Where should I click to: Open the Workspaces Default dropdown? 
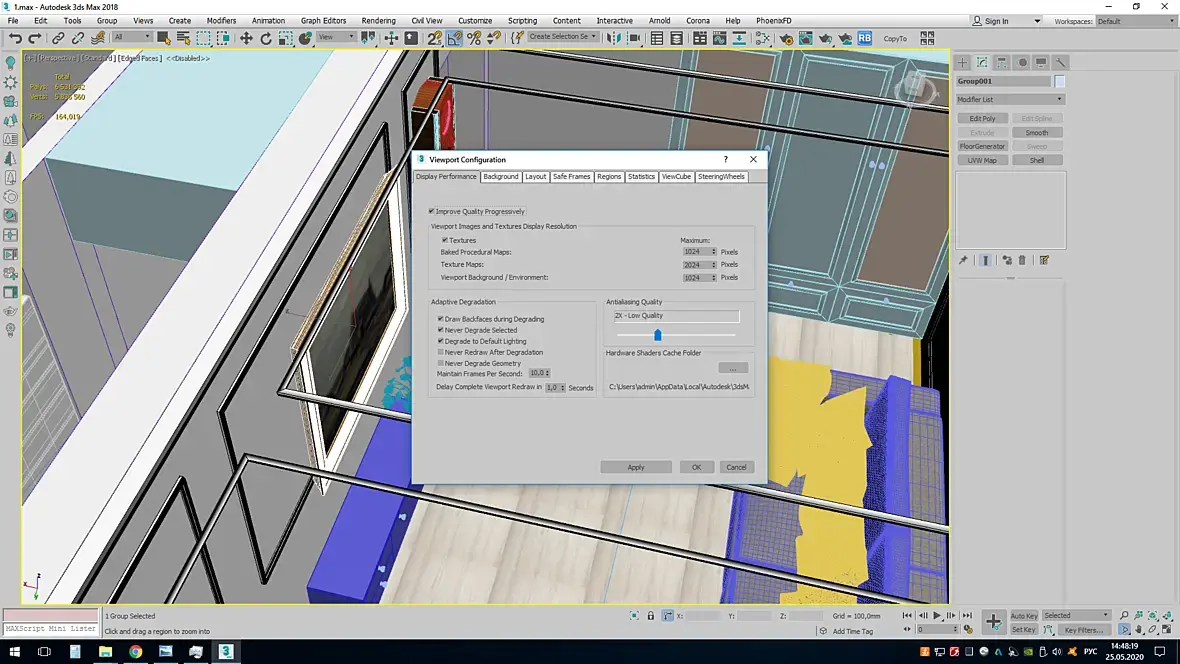[x=1135, y=21]
